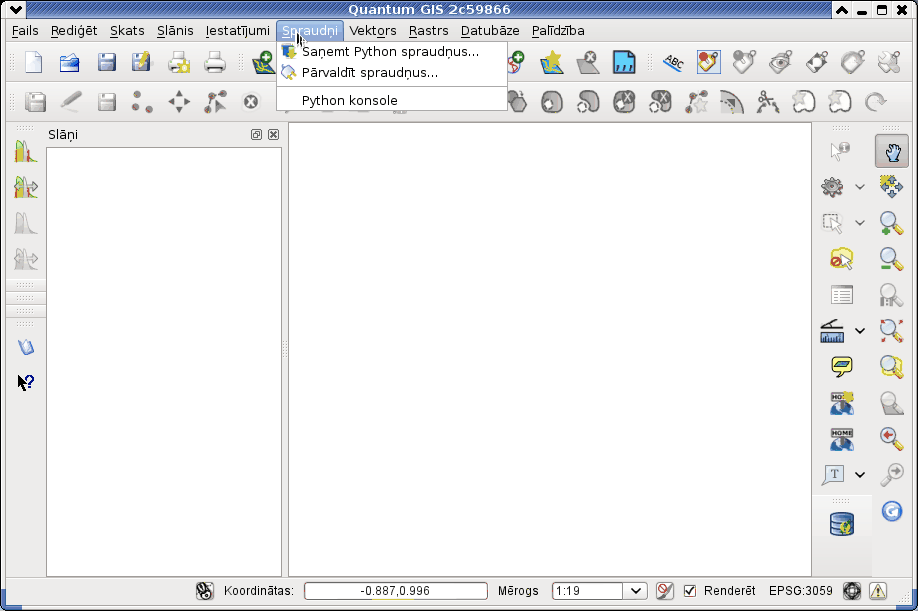
Task: Click the What's This help cursor icon
Action: [26, 383]
